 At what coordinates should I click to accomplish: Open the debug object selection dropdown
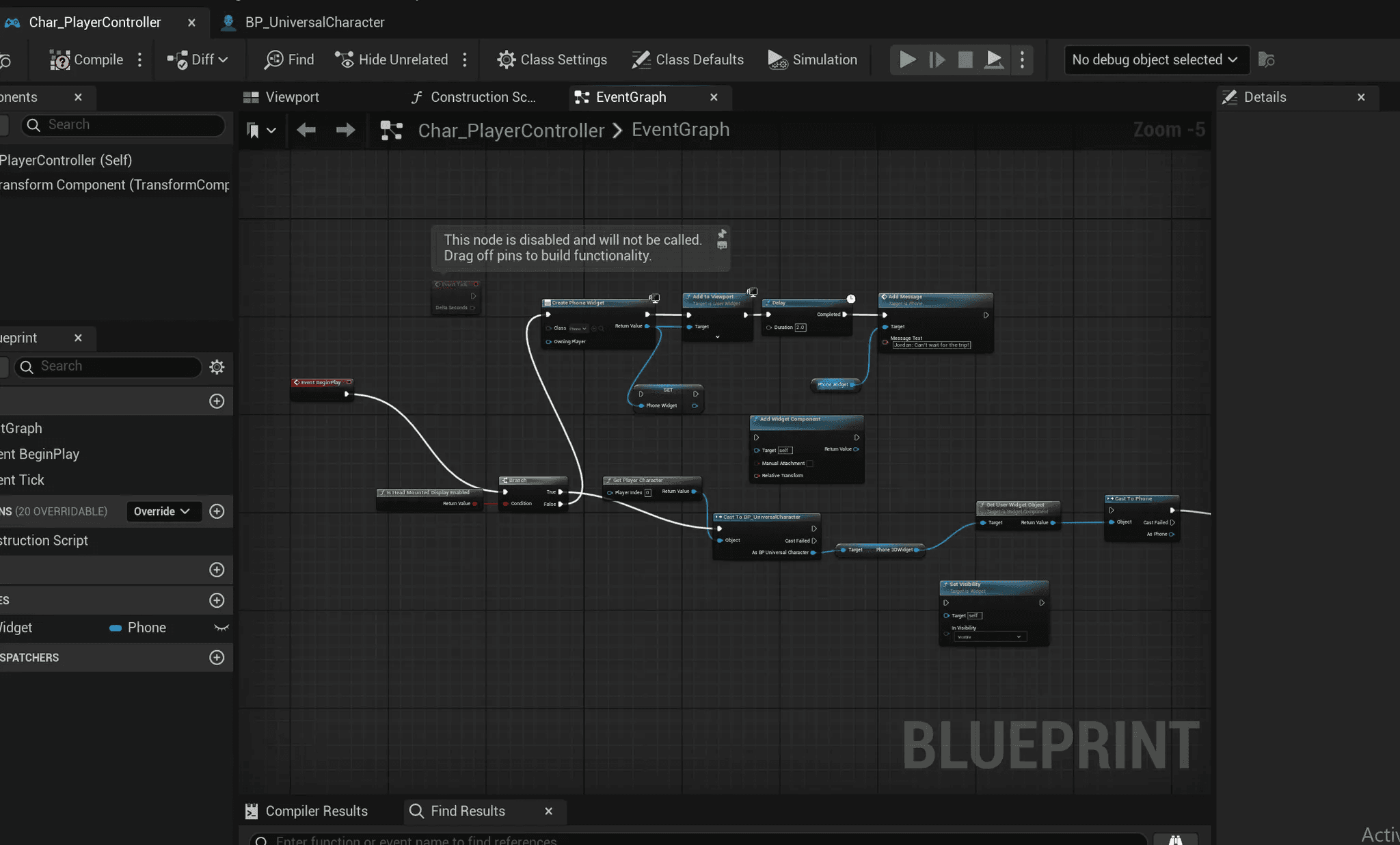pos(1156,60)
